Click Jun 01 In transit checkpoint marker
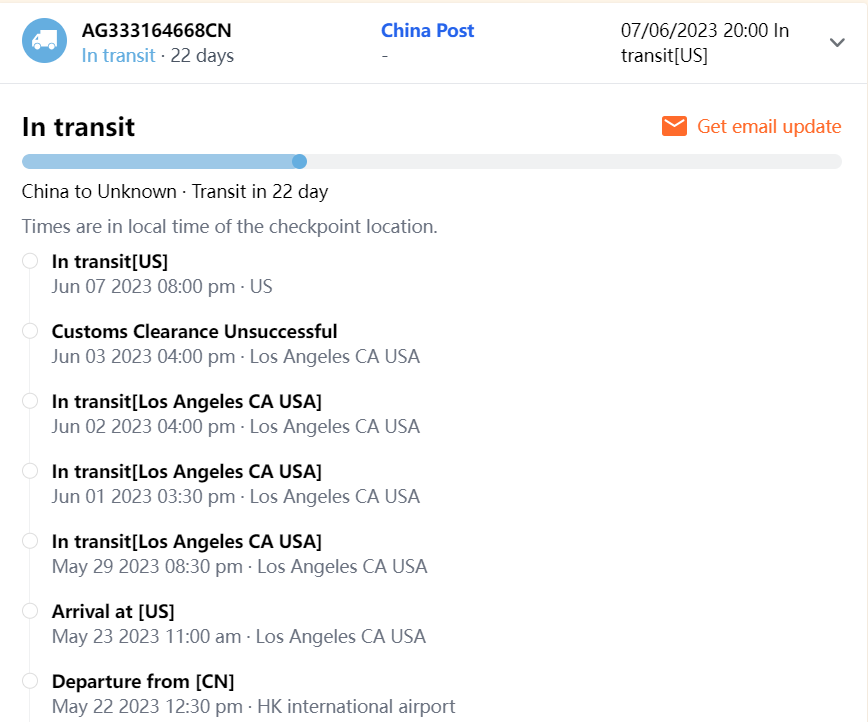Image resolution: width=868 pixels, height=722 pixels. (30, 471)
